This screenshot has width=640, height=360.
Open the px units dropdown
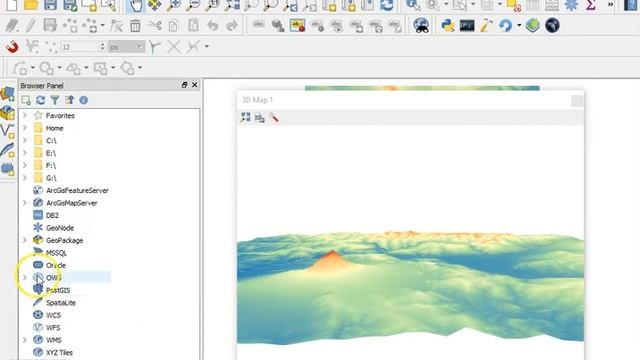click(127, 47)
